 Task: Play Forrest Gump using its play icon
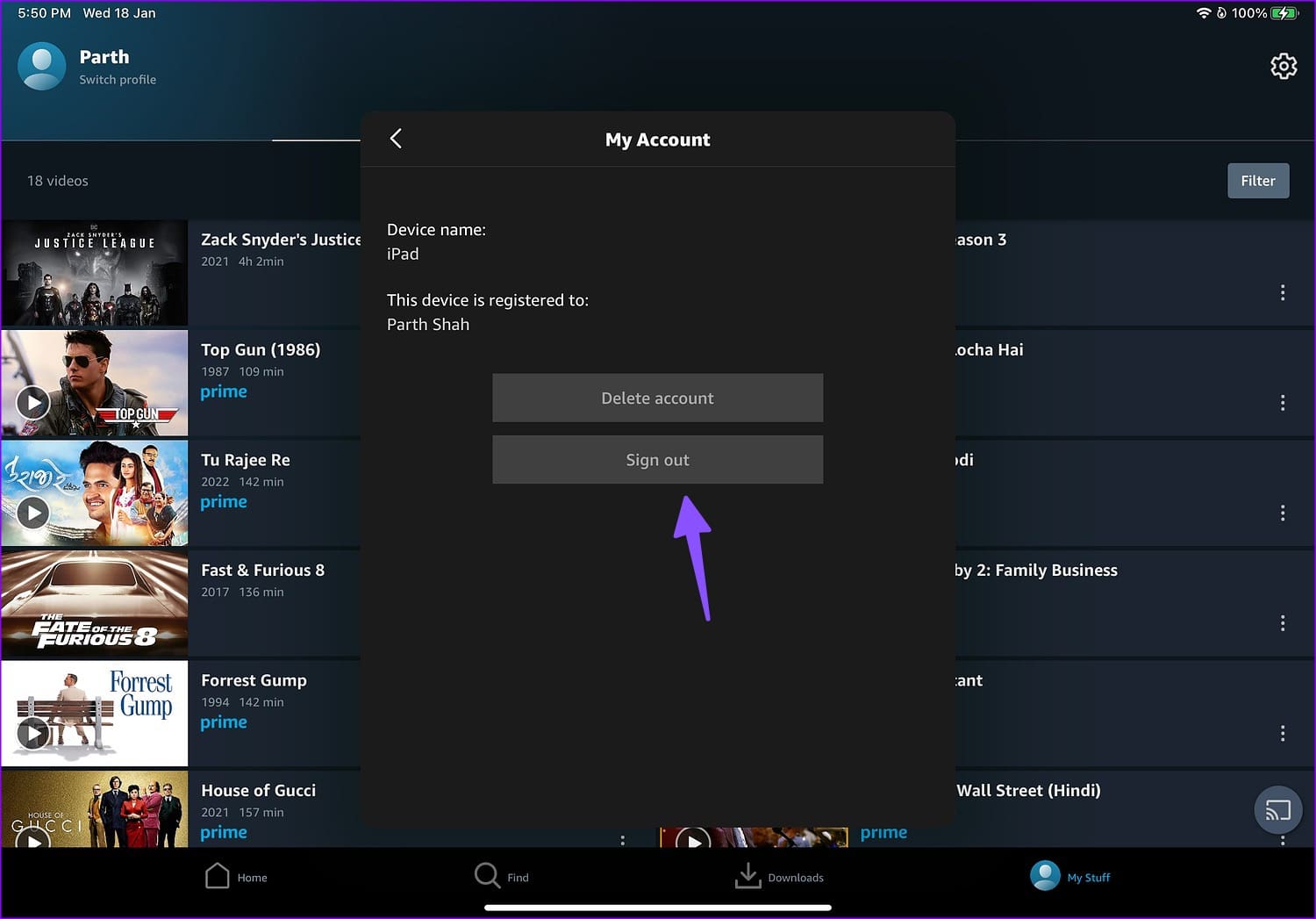click(32, 733)
